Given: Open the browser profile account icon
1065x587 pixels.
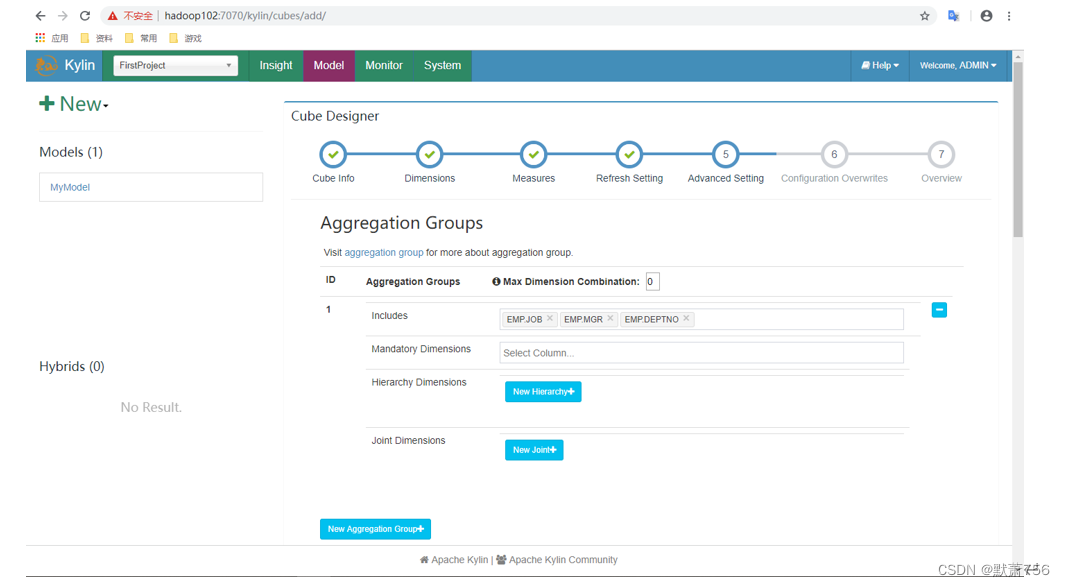Looking at the screenshot, I should click(986, 16).
